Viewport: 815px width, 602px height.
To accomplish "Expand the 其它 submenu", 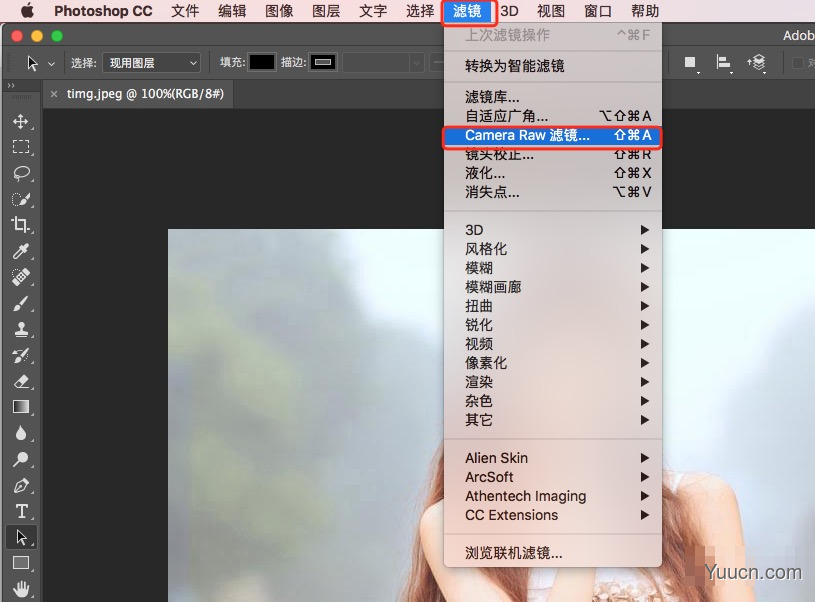I will (552, 420).
